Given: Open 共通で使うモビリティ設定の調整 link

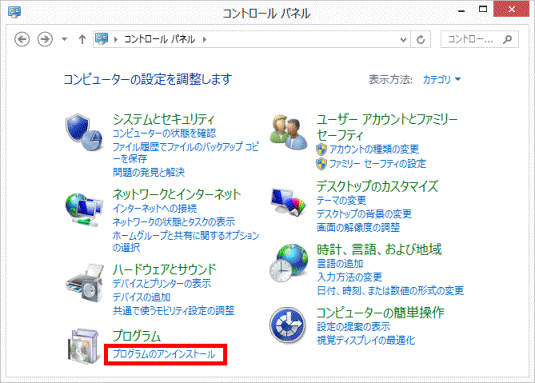Looking at the screenshot, I should click(x=173, y=310).
